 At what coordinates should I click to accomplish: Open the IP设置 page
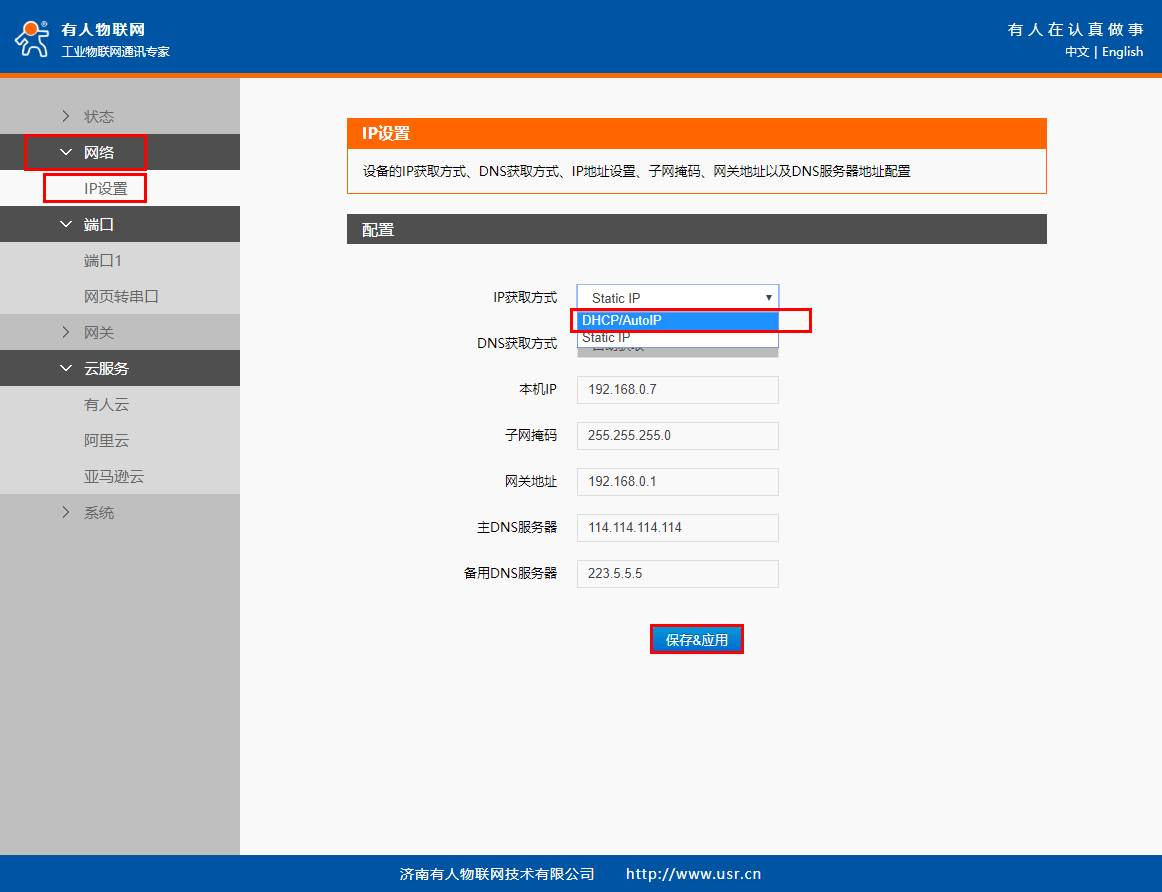[x=105, y=188]
